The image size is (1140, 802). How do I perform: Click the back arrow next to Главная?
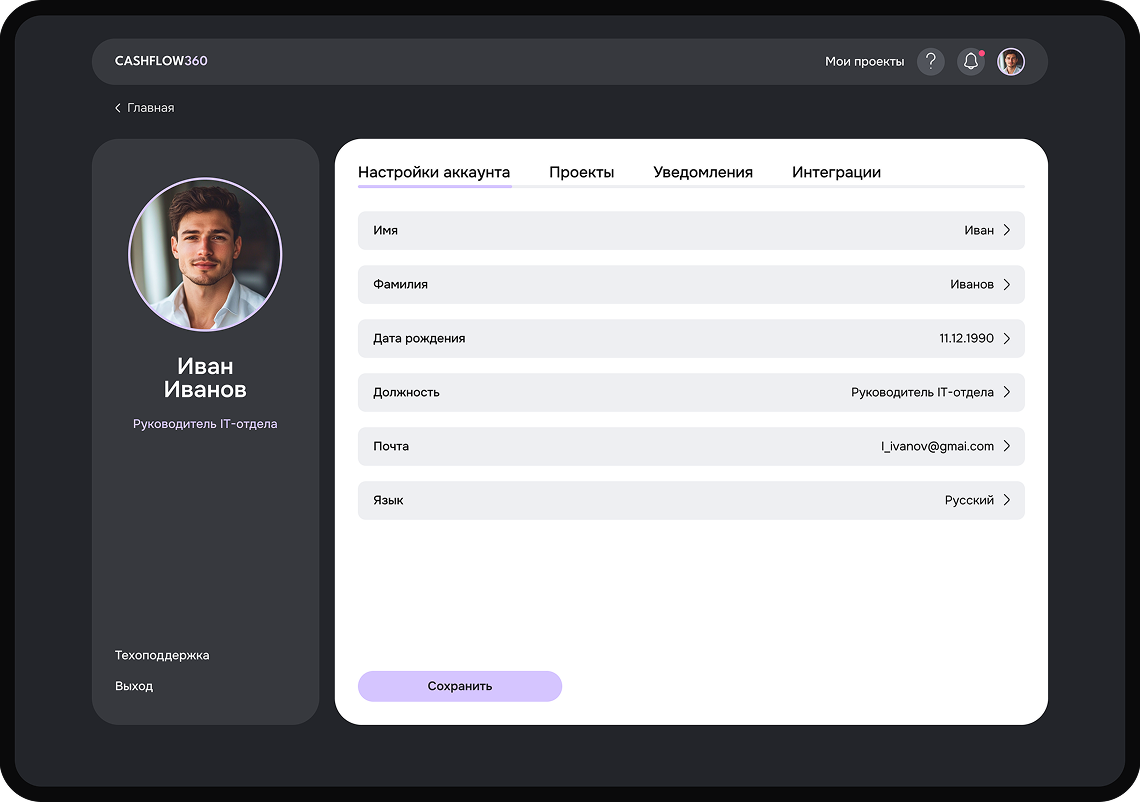(117, 107)
